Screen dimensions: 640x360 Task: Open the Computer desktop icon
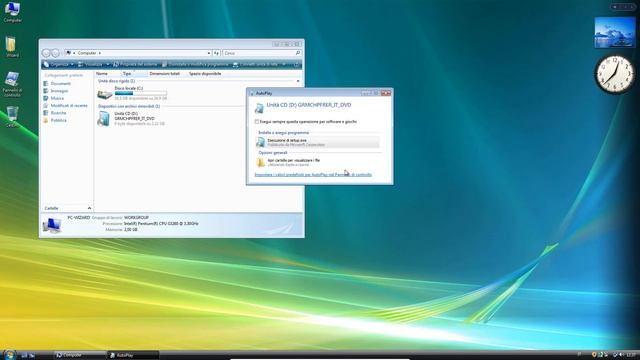[x=12, y=12]
